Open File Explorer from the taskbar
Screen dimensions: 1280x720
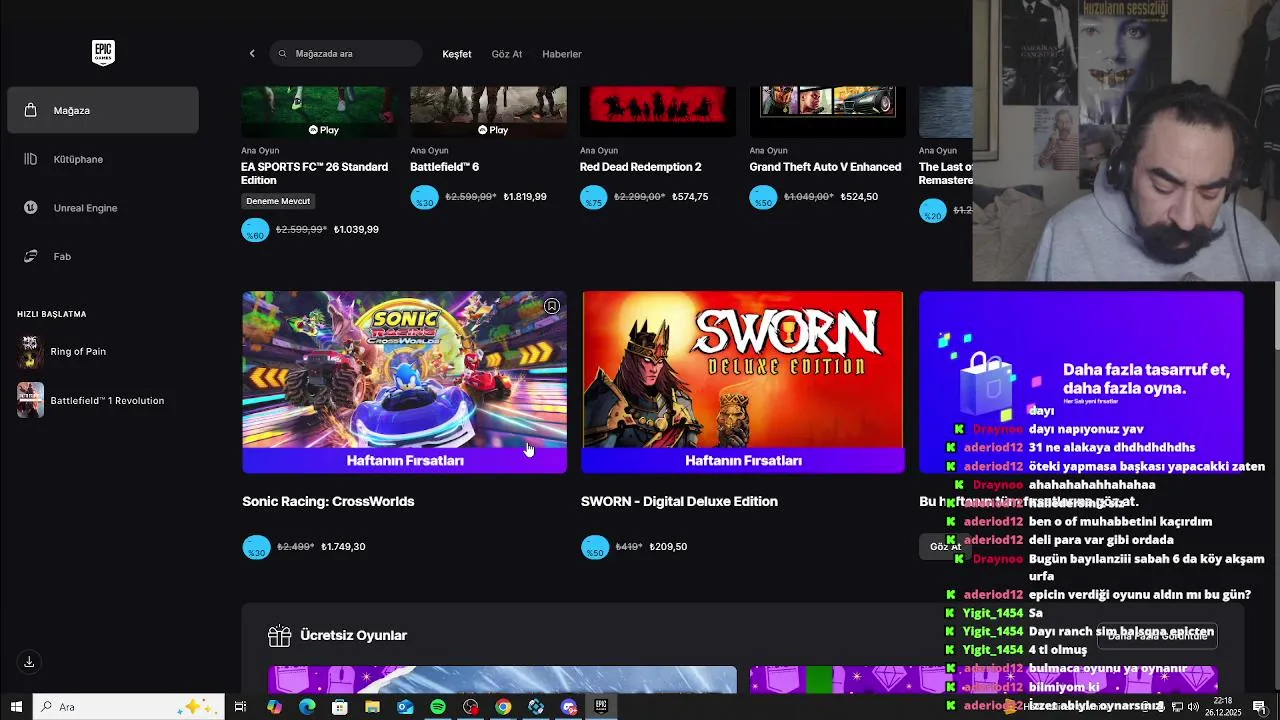tap(372, 707)
